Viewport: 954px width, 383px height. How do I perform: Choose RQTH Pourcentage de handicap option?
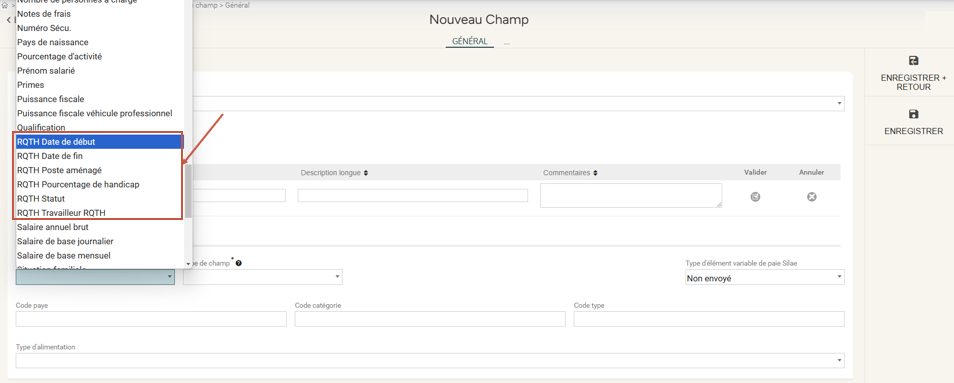point(100,184)
